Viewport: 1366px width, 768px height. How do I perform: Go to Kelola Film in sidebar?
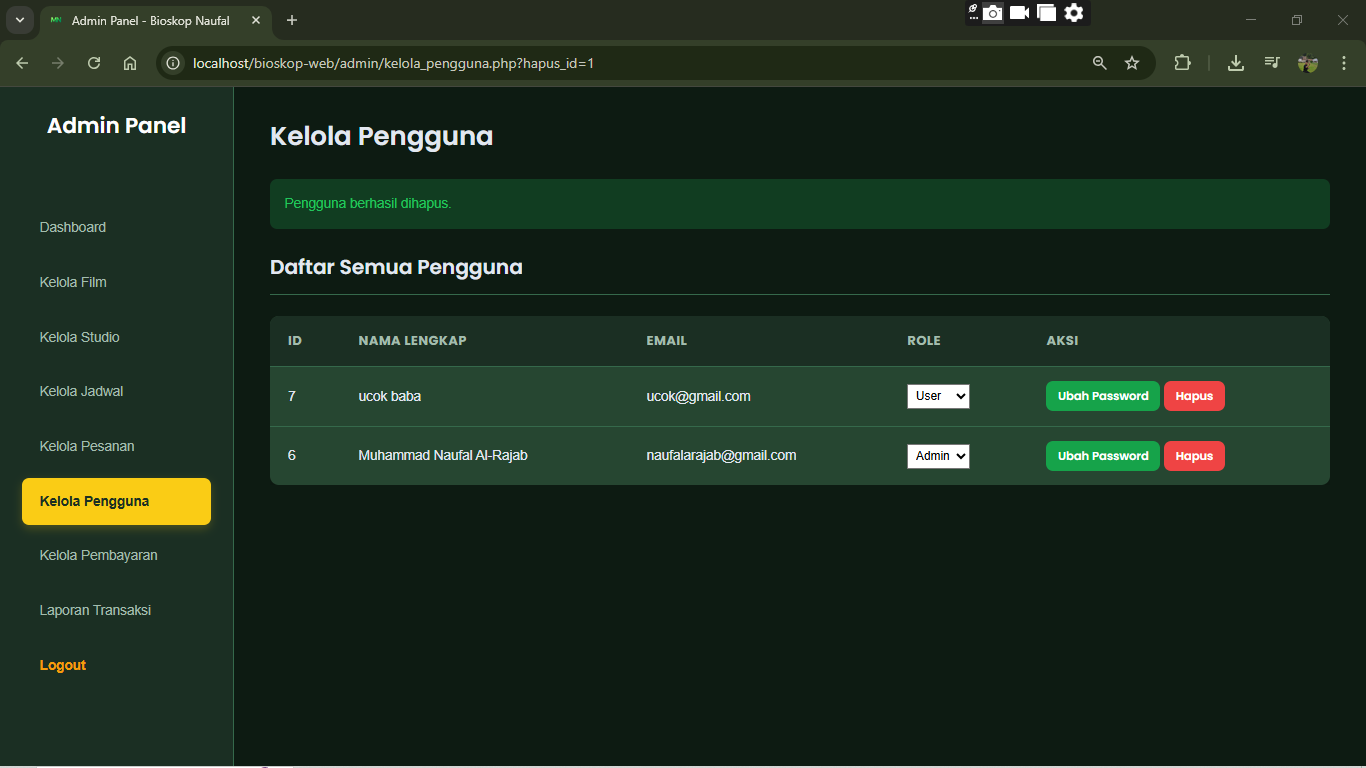coord(73,282)
